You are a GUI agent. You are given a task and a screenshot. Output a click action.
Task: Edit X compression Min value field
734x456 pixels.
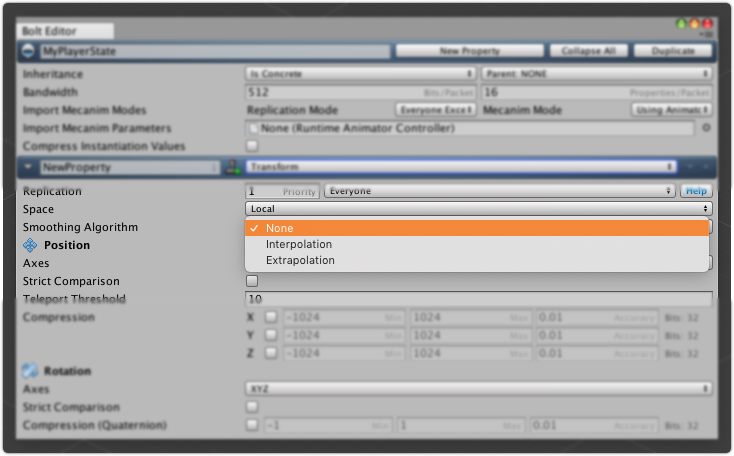(343, 317)
